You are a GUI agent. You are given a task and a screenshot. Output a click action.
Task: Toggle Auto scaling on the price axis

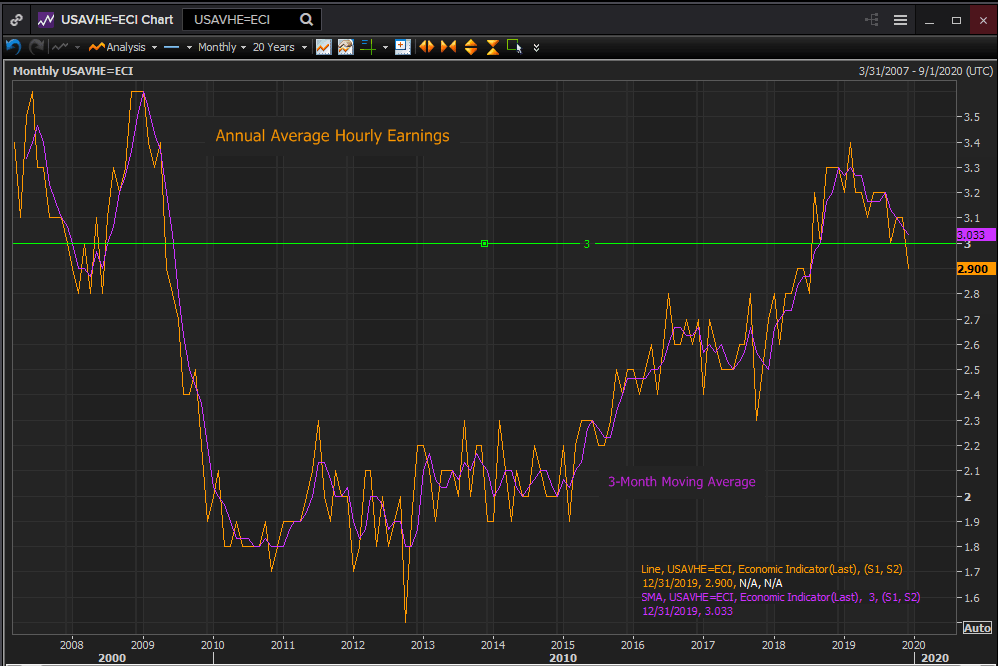(976, 627)
